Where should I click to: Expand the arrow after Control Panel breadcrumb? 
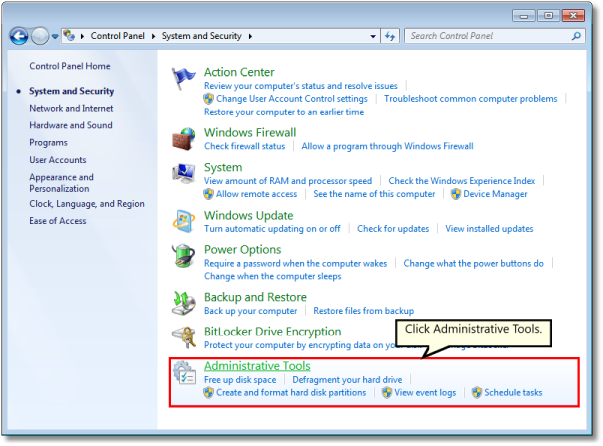pyautogui.click(x=153, y=36)
